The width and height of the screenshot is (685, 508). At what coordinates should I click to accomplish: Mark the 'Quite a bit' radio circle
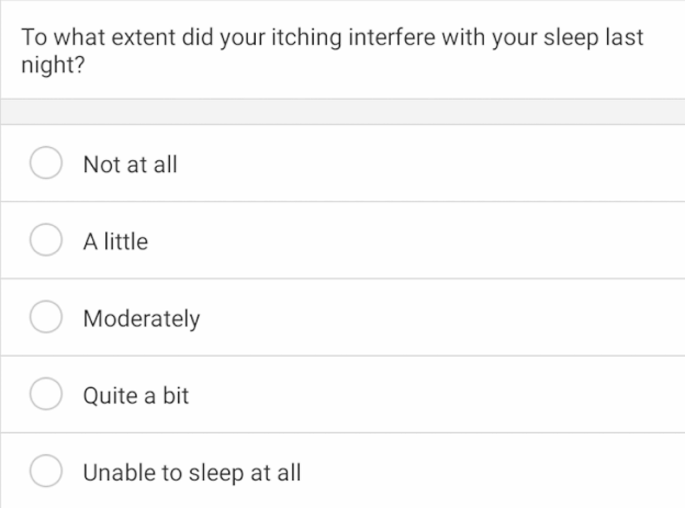coord(45,395)
